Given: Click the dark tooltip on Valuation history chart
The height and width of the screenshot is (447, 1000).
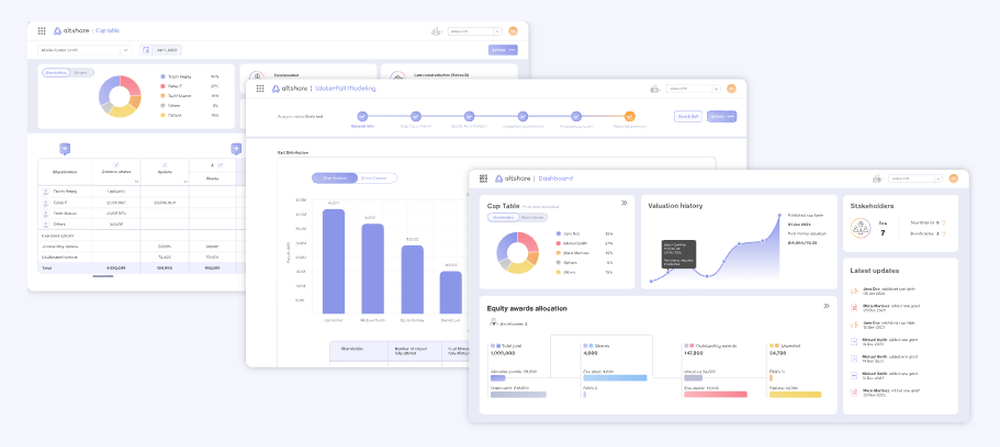Looking at the screenshot, I should pos(678,254).
